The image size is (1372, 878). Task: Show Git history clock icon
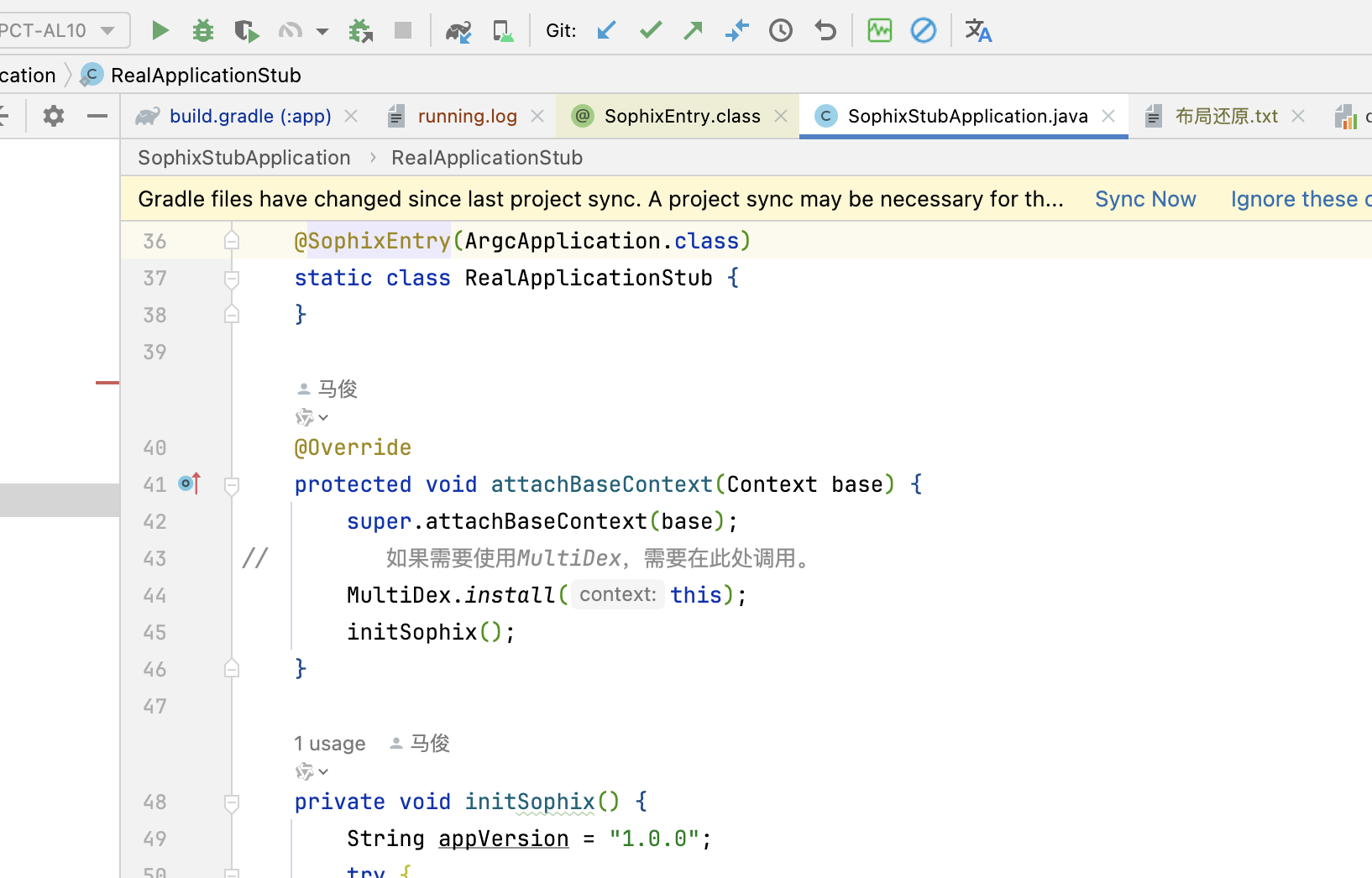781,31
